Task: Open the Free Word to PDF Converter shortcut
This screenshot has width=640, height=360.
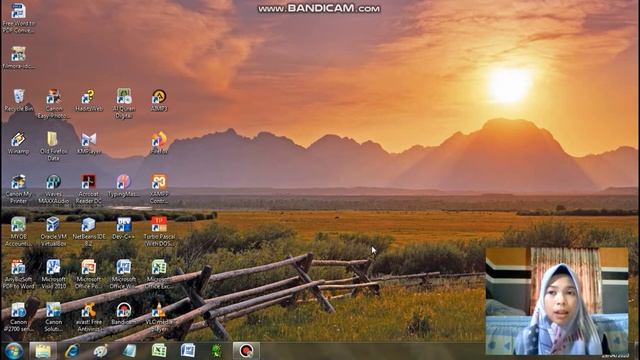Action: 18,18
